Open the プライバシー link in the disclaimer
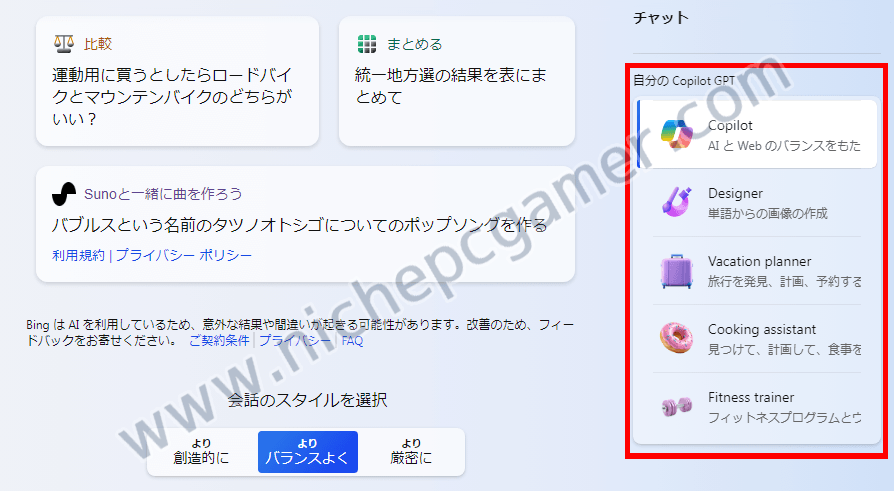This screenshot has height=491, width=894. (x=295, y=341)
